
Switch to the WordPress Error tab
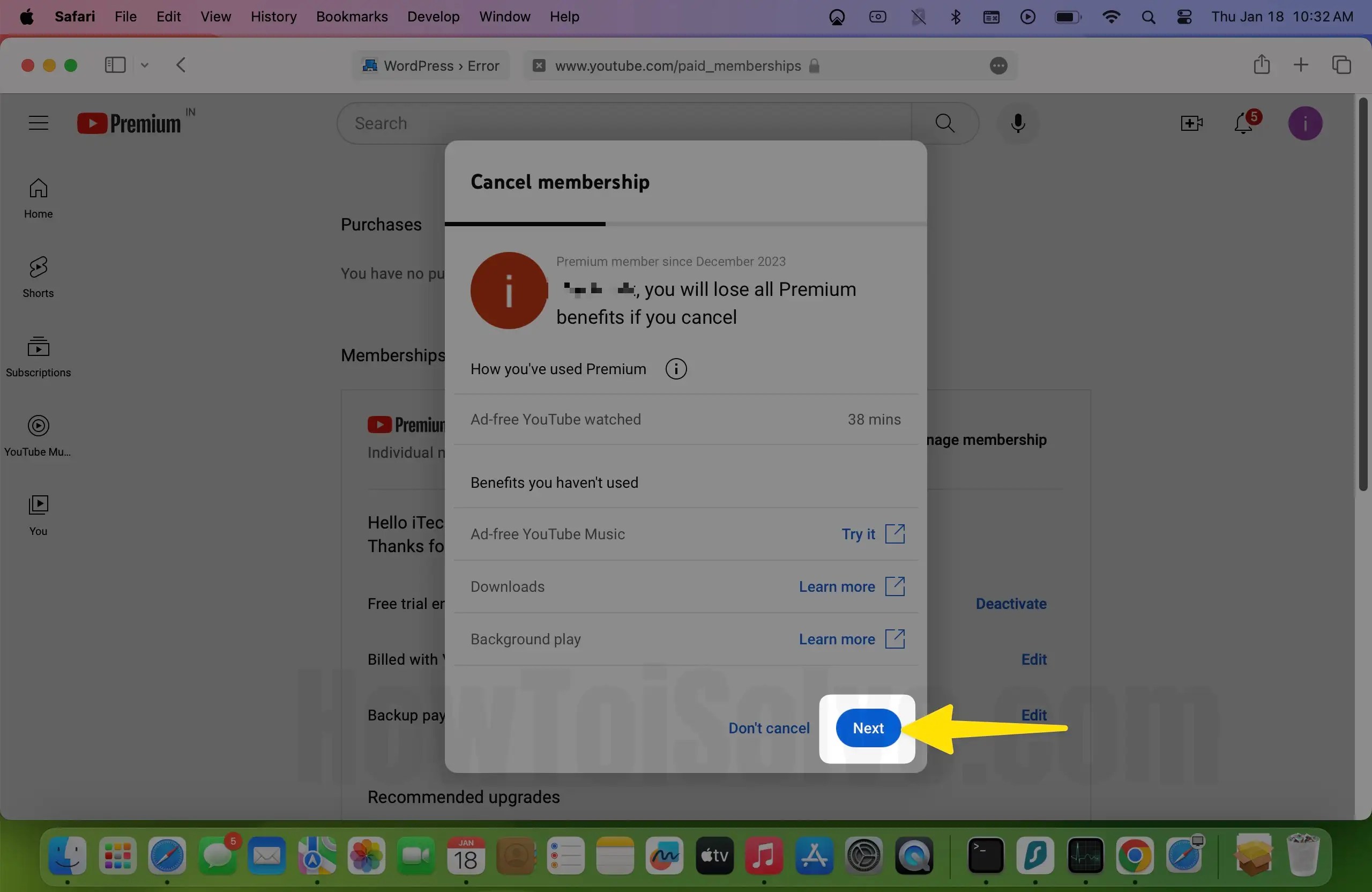pyautogui.click(x=430, y=65)
